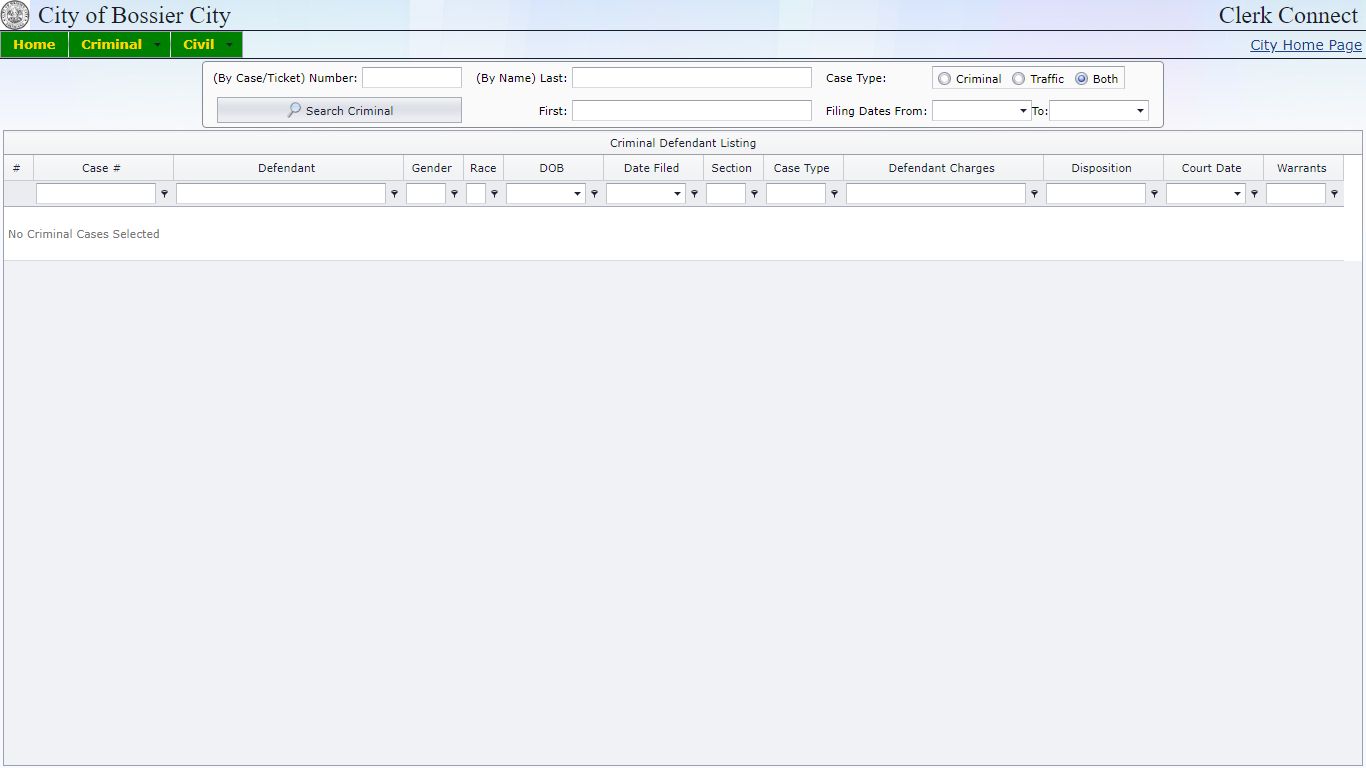Click the filter icon for Case # column
This screenshot has width=1366, height=768.
[164, 194]
